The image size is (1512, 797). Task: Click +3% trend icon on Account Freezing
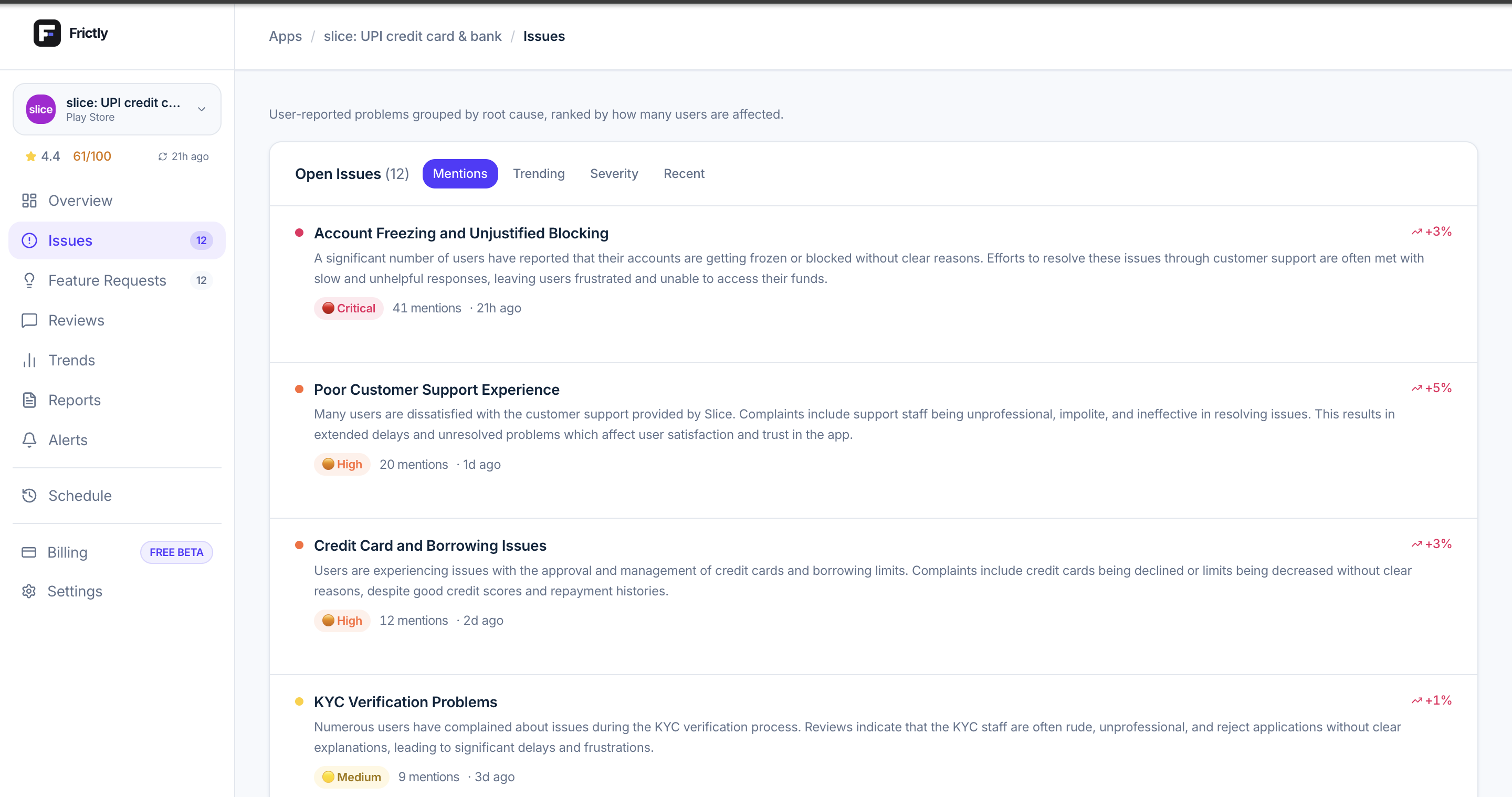tap(1417, 232)
